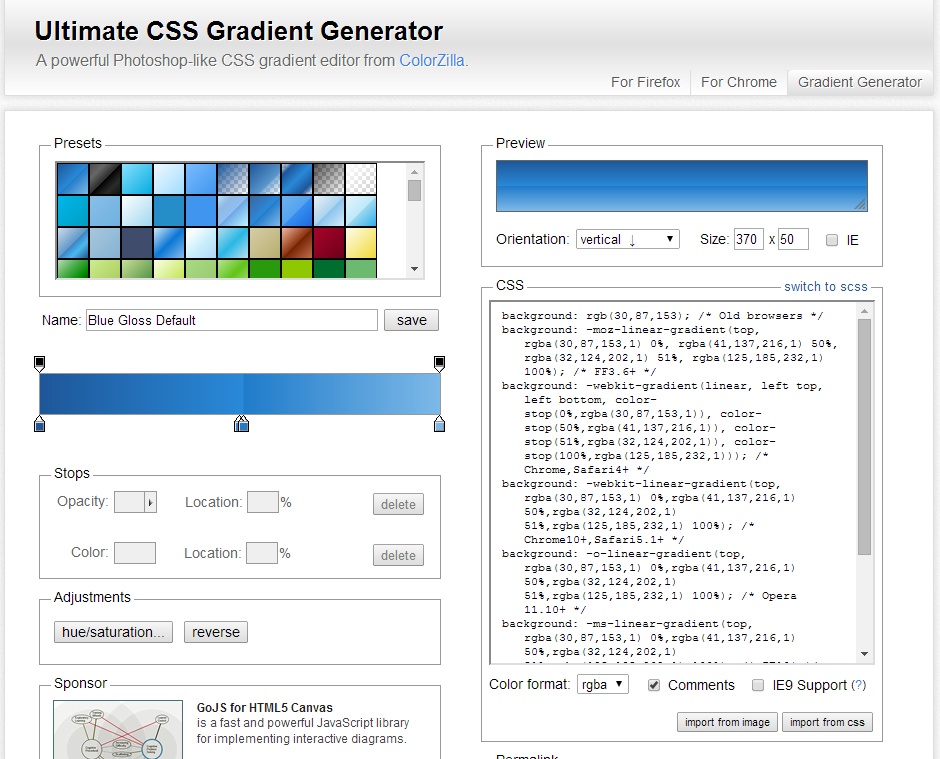Choose the black gloss preset swatch
Image resolution: width=940 pixels, height=759 pixels.
tap(105, 179)
